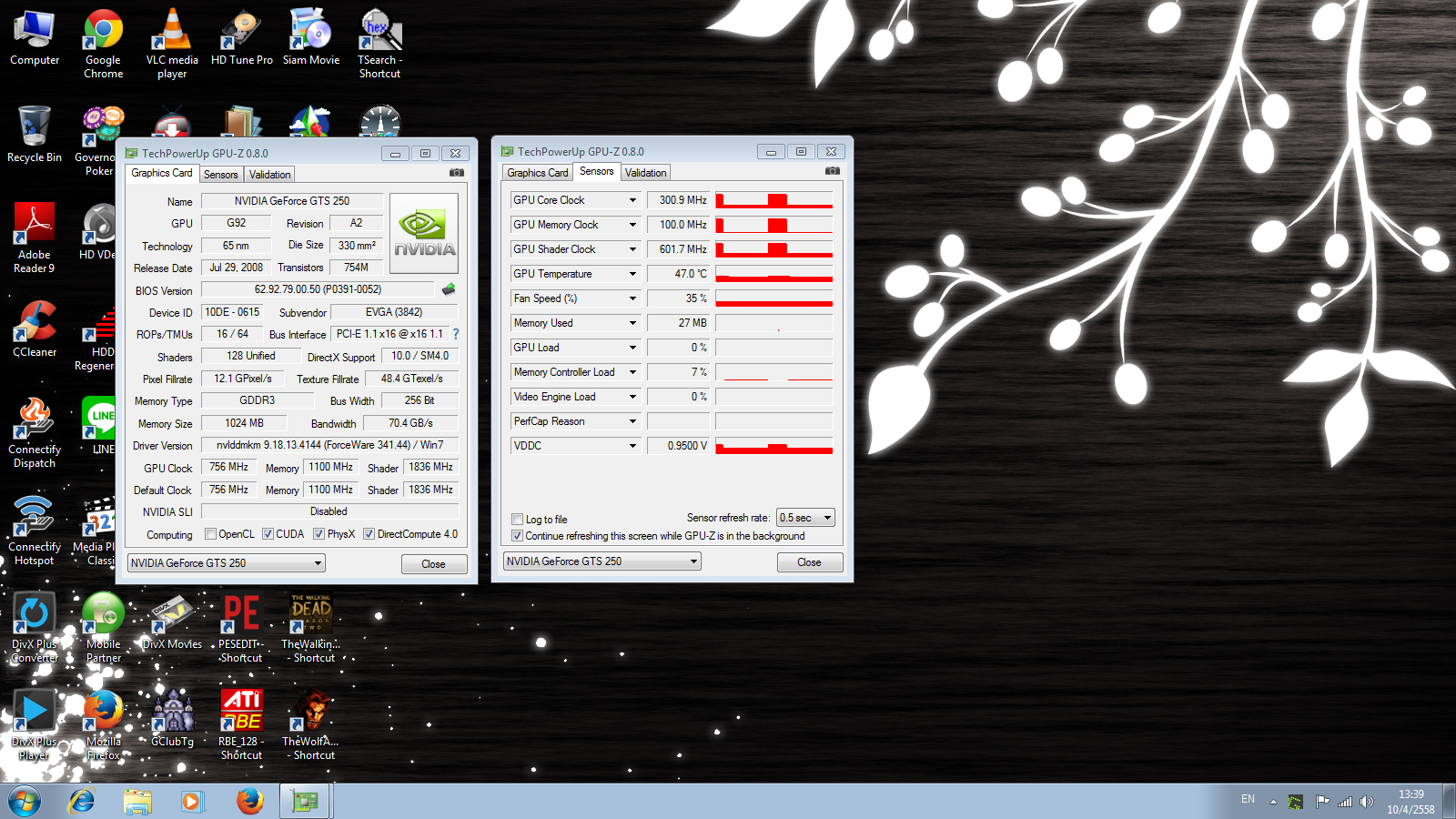Select Graphics Card tab in left GPU-Z window
This screenshot has height=819, width=1456.
tap(162, 173)
